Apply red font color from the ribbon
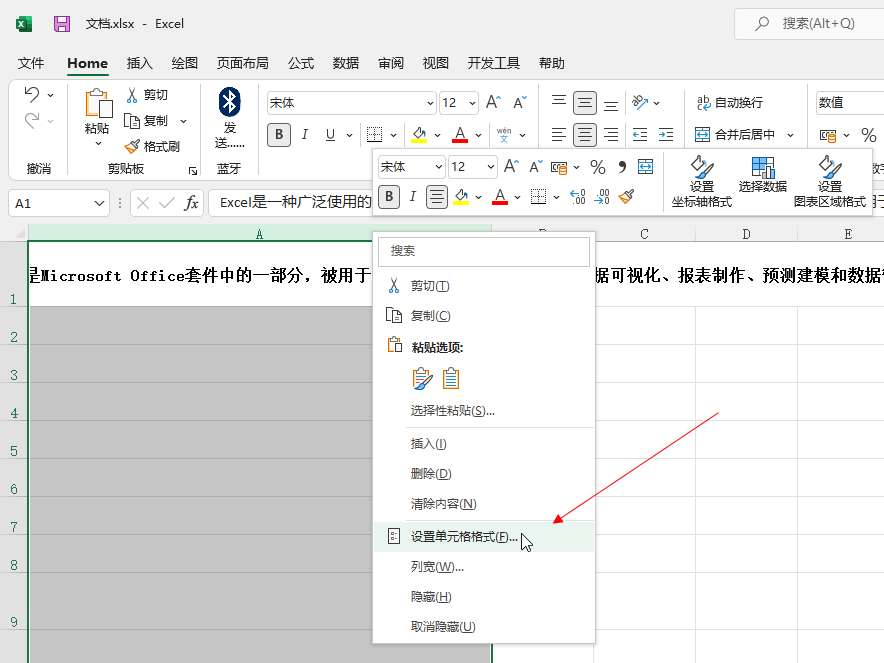This screenshot has height=663, width=884. point(460,135)
